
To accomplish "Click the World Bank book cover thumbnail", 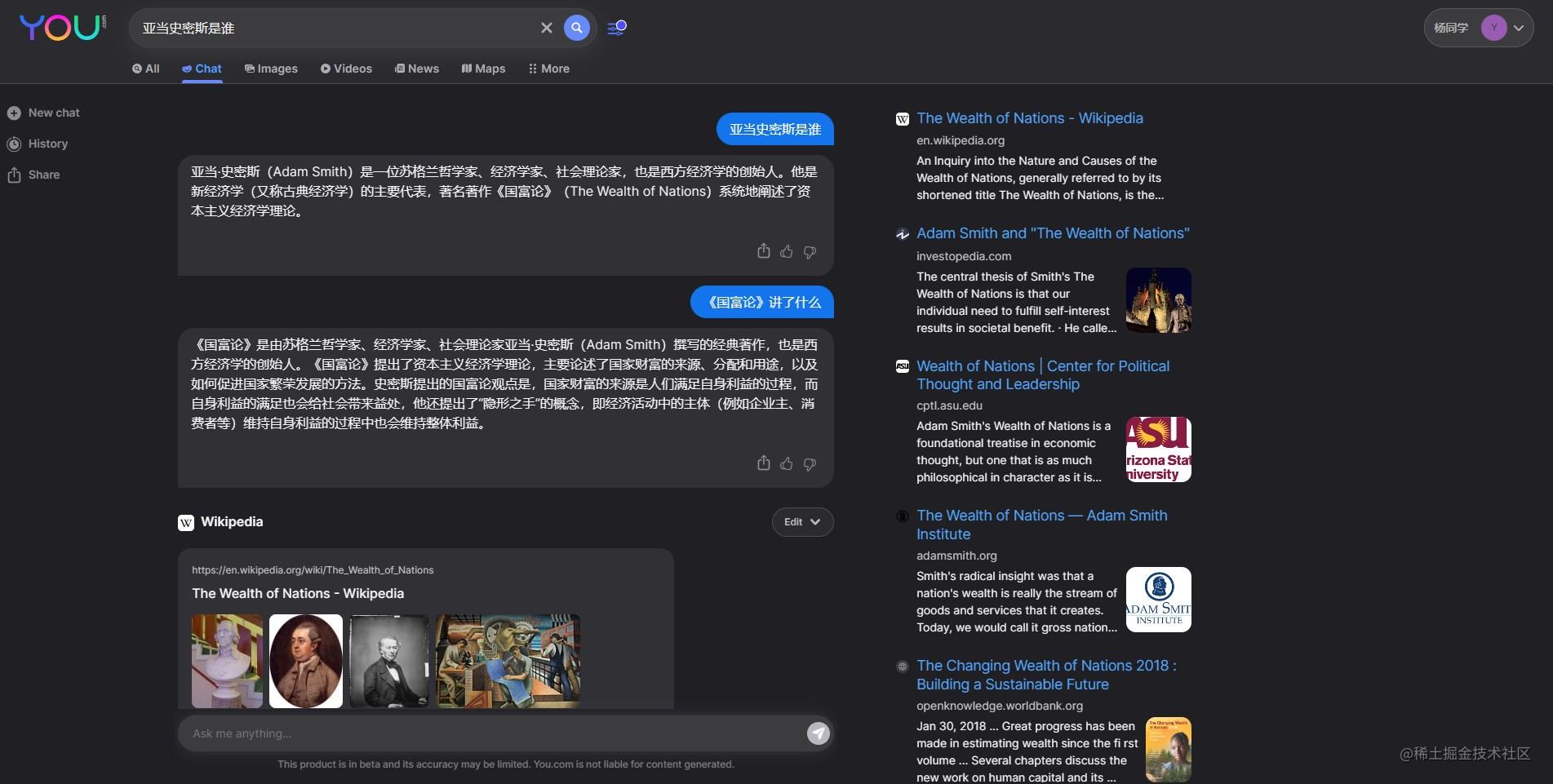I will 1169,750.
